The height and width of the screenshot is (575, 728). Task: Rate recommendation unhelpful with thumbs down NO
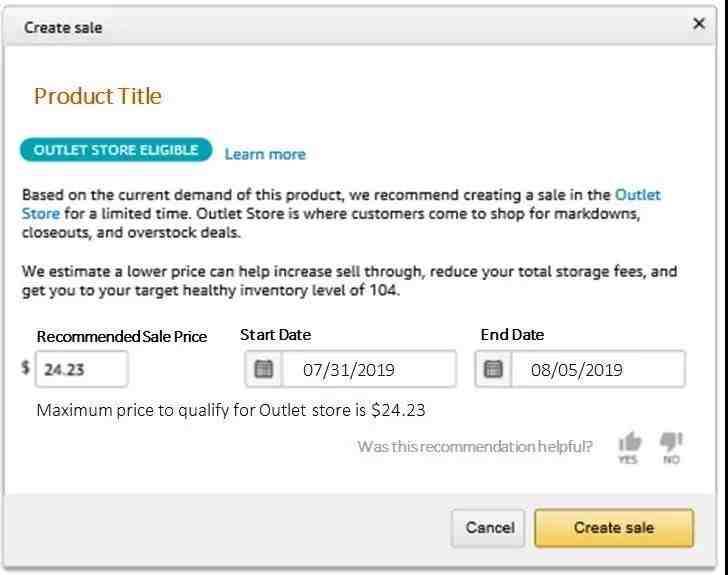pyautogui.click(x=671, y=448)
